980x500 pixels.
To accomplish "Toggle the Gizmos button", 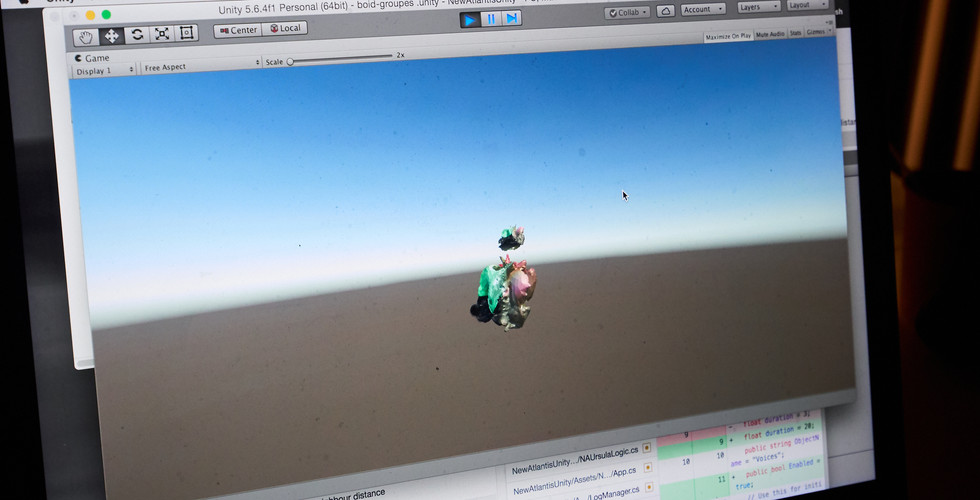I will [x=815, y=32].
